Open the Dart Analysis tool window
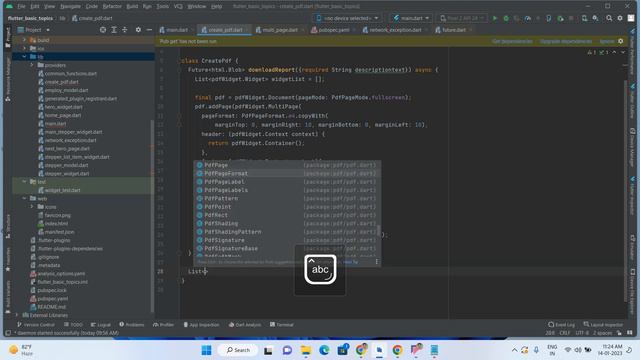The image size is (640, 360). [244, 324]
